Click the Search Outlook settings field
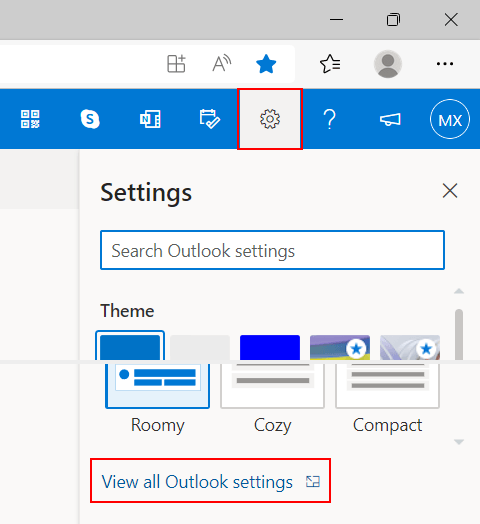This screenshot has width=480, height=524. (272, 250)
